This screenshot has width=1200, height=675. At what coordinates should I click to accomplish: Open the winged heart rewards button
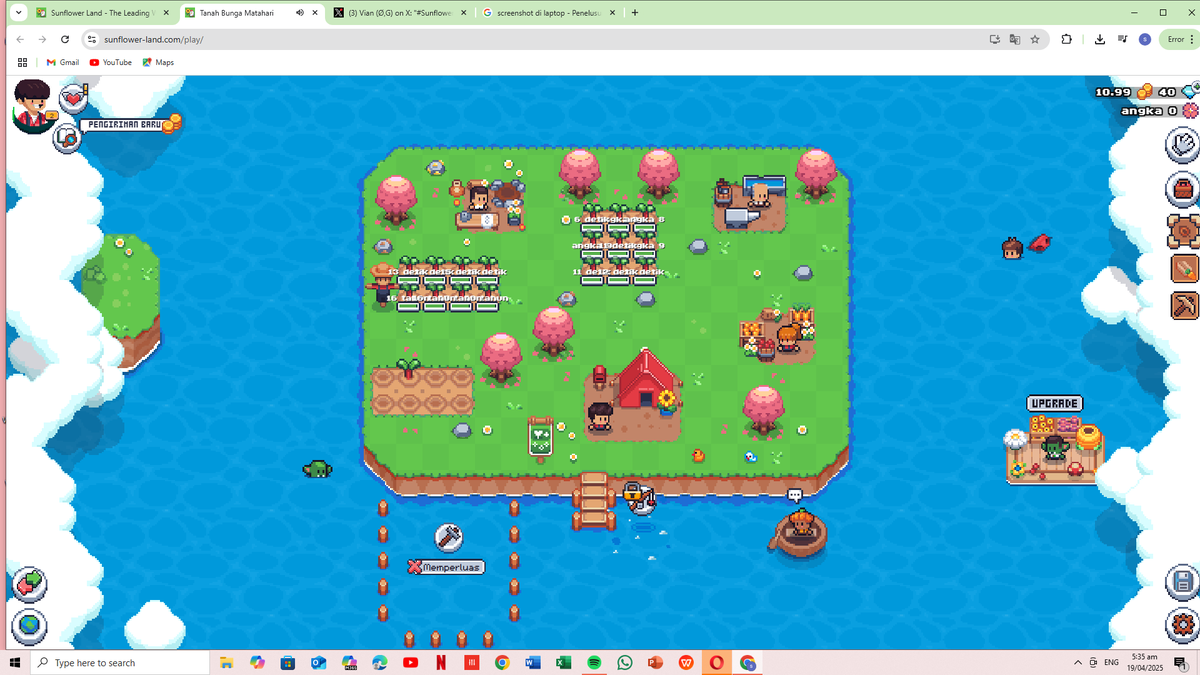pos(73,98)
